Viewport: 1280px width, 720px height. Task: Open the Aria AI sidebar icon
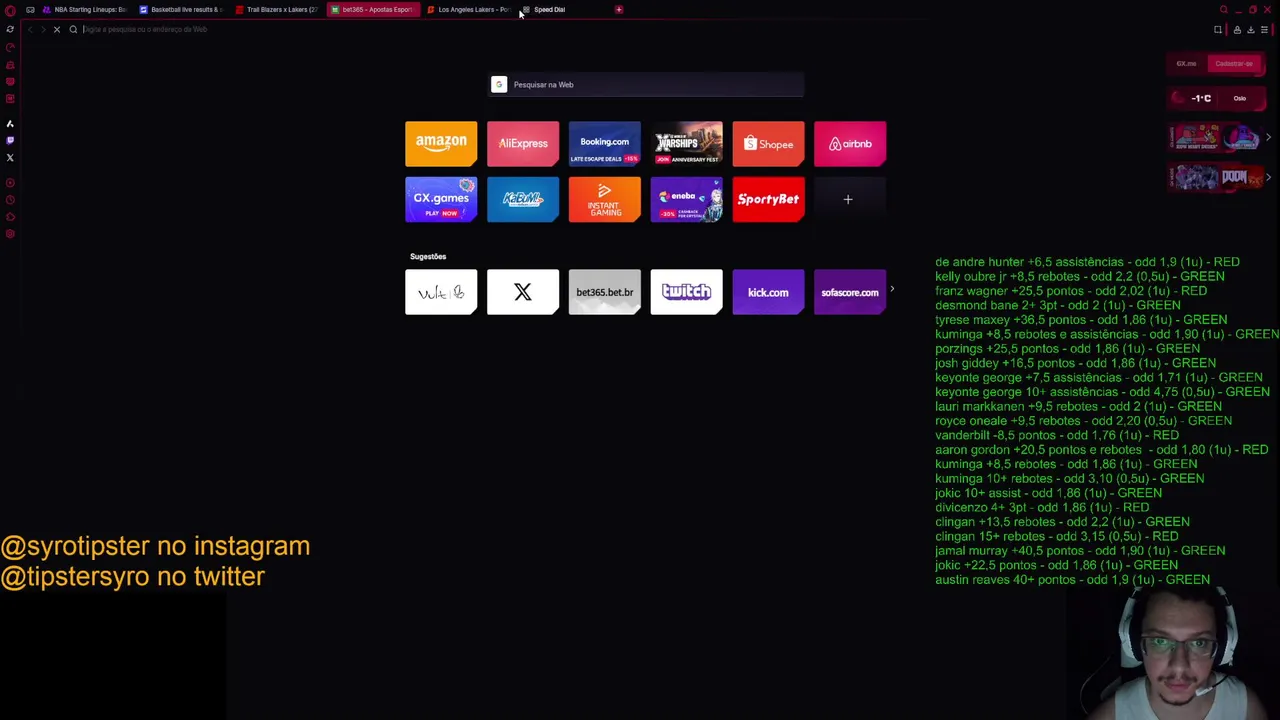click(x=10, y=124)
